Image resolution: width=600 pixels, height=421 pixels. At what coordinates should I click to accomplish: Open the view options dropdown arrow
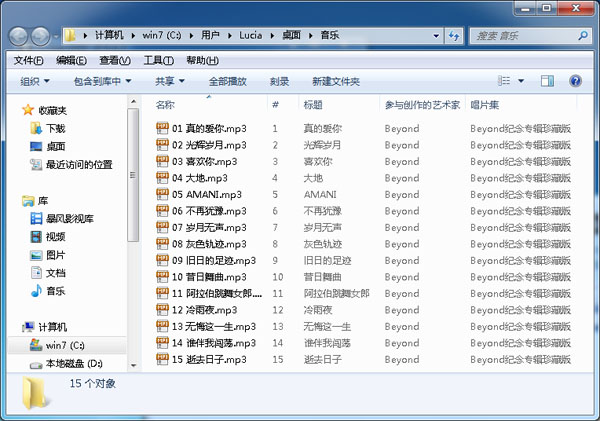point(521,81)
